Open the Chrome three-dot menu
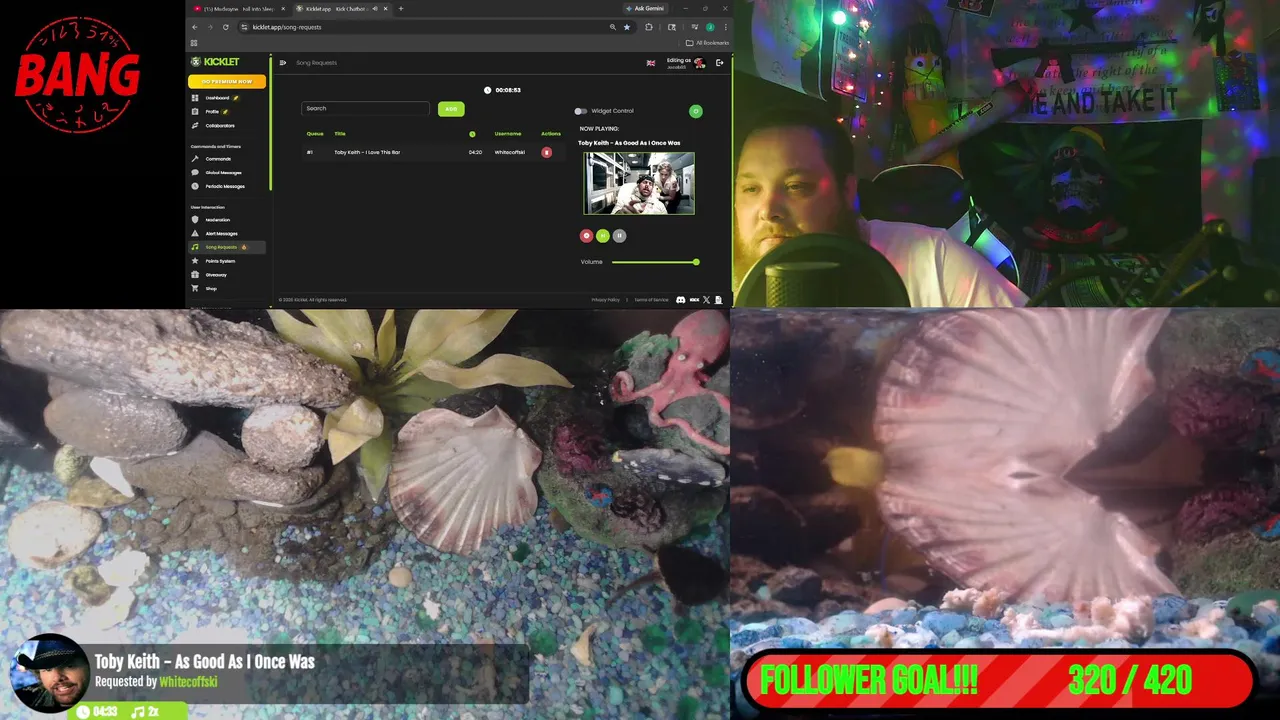Screen dimensions: 1280x720 [725, 27]
